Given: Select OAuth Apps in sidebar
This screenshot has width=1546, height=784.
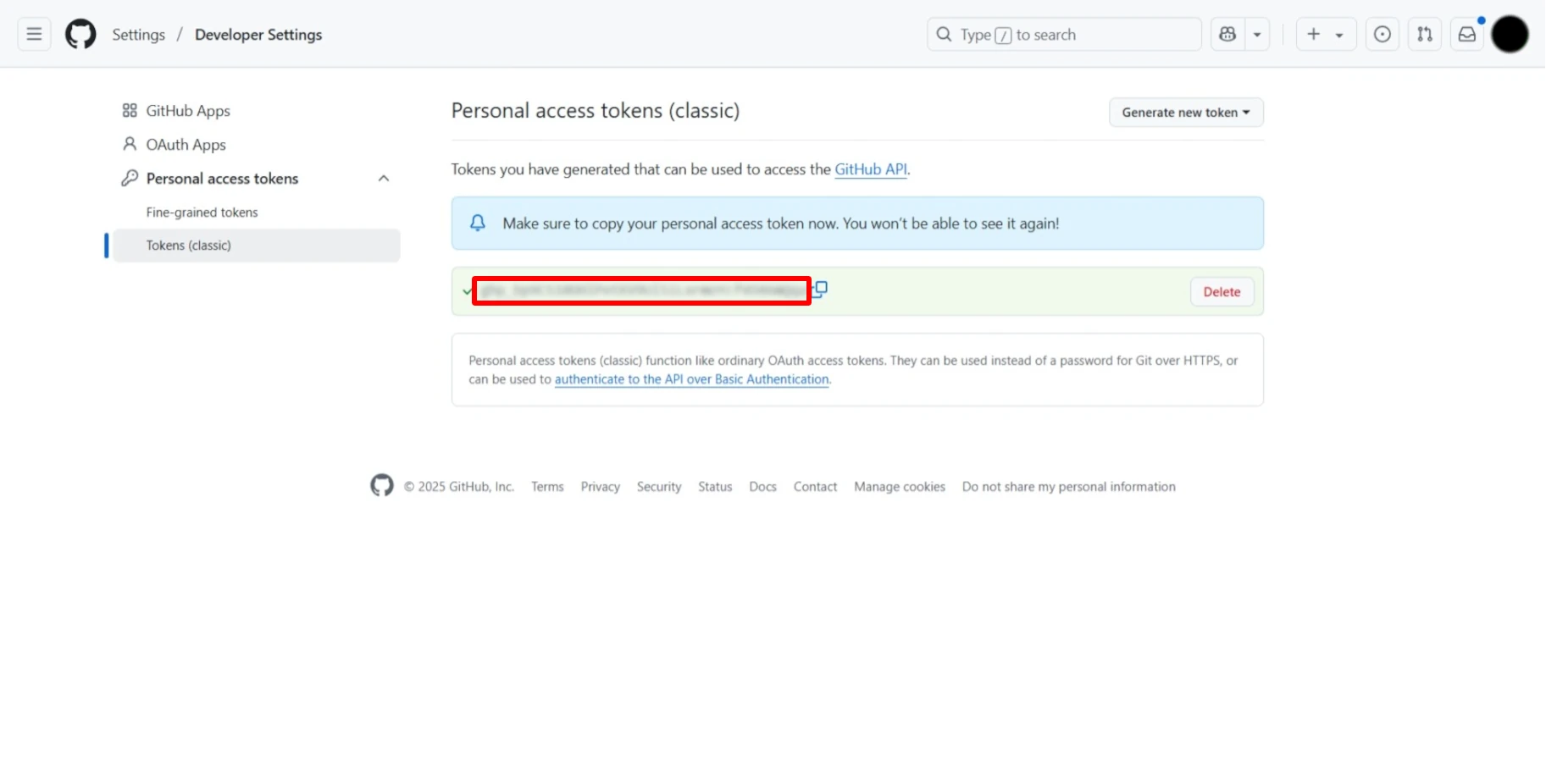Looking at the screenshot, I should click(x=186, y=145).
